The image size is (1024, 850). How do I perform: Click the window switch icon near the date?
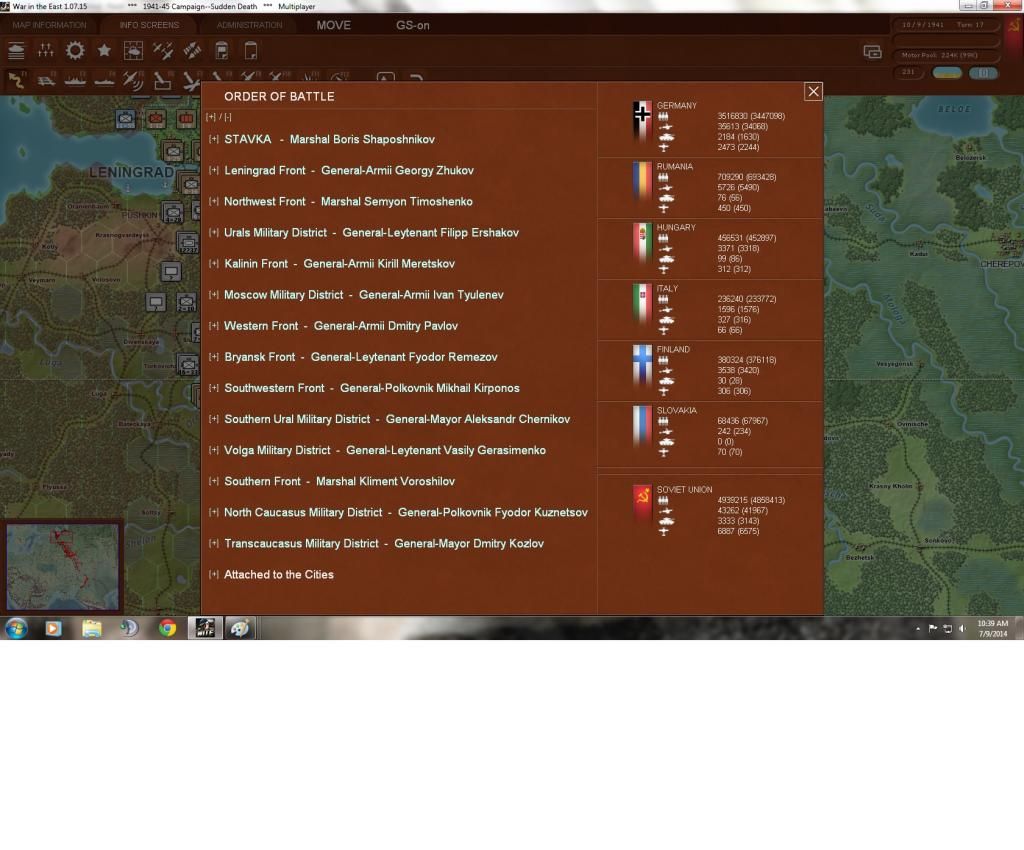872,52
